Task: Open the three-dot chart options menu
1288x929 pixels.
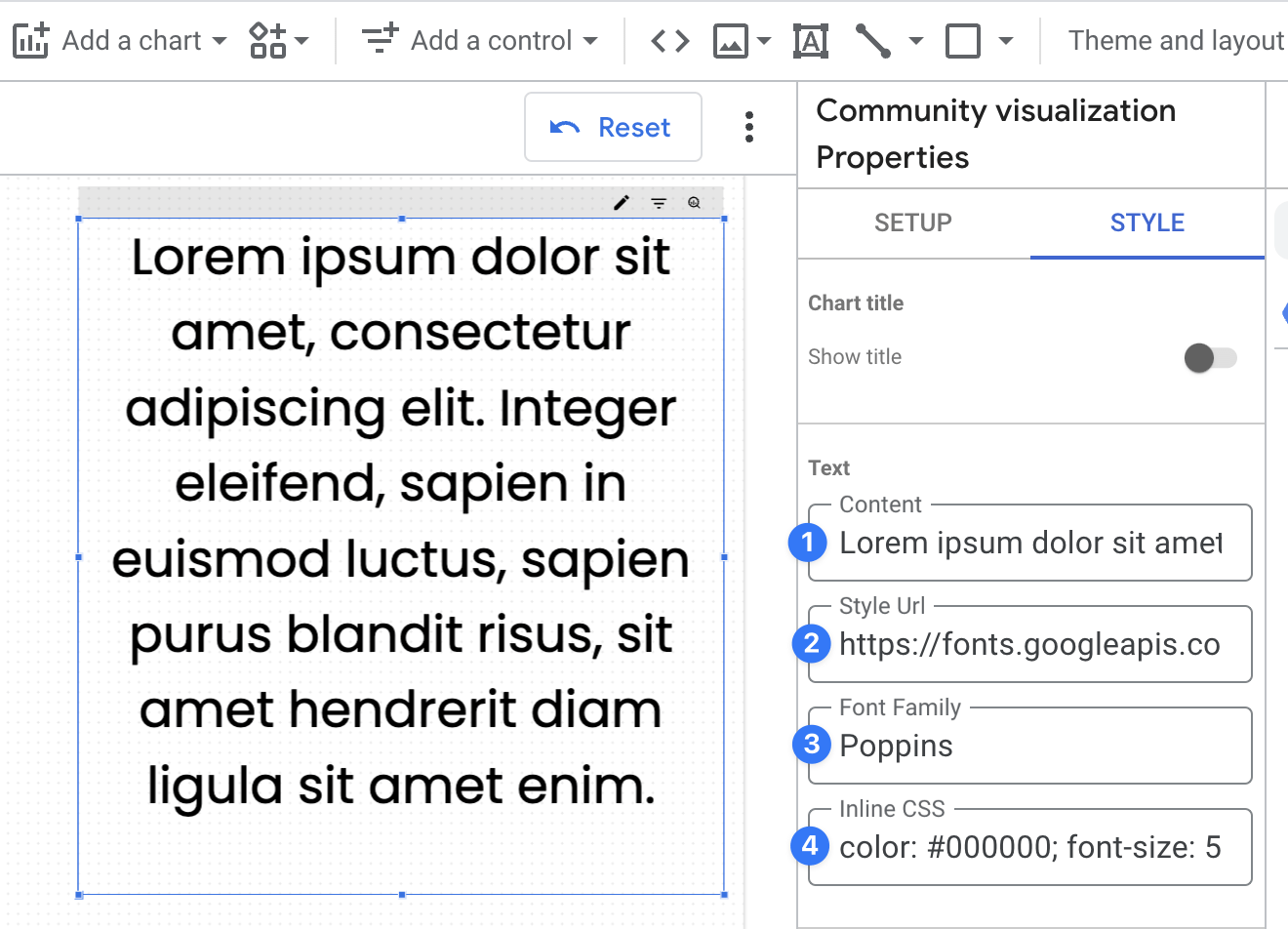Action: pyautogui.click(x=749, y=127)
